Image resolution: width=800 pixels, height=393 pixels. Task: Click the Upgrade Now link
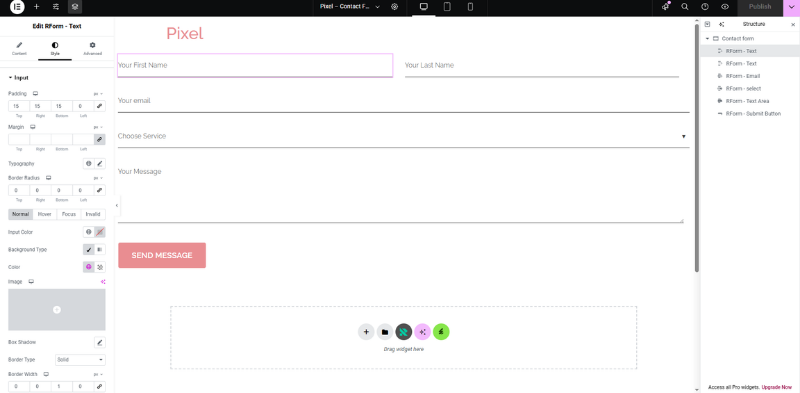tap(777, 387)
